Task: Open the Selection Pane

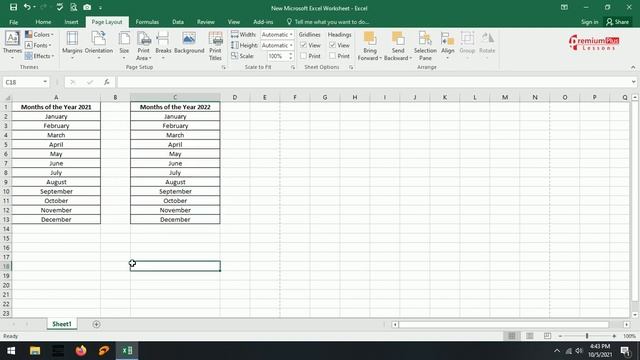Action: click(425, 46)
